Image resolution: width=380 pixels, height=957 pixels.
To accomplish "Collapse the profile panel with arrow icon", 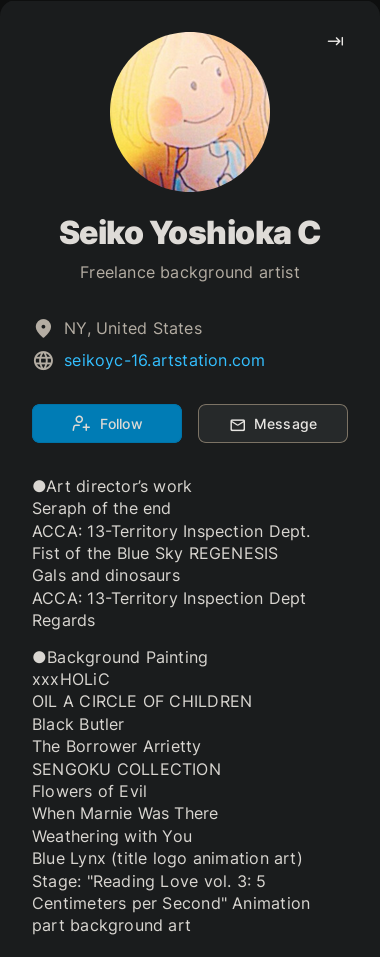I will click(x=335, y=41).
